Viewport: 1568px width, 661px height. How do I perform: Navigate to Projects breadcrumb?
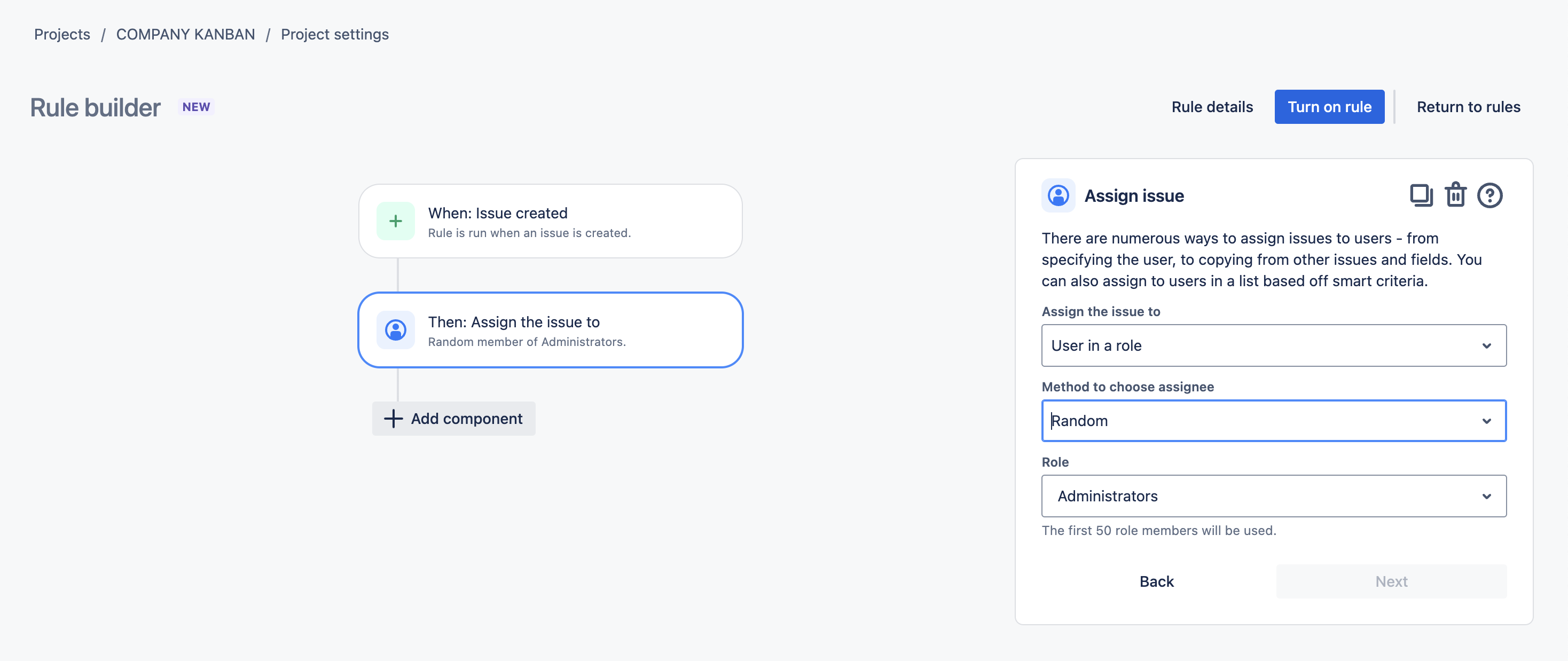pyautogui.click(x=62, y=34)
